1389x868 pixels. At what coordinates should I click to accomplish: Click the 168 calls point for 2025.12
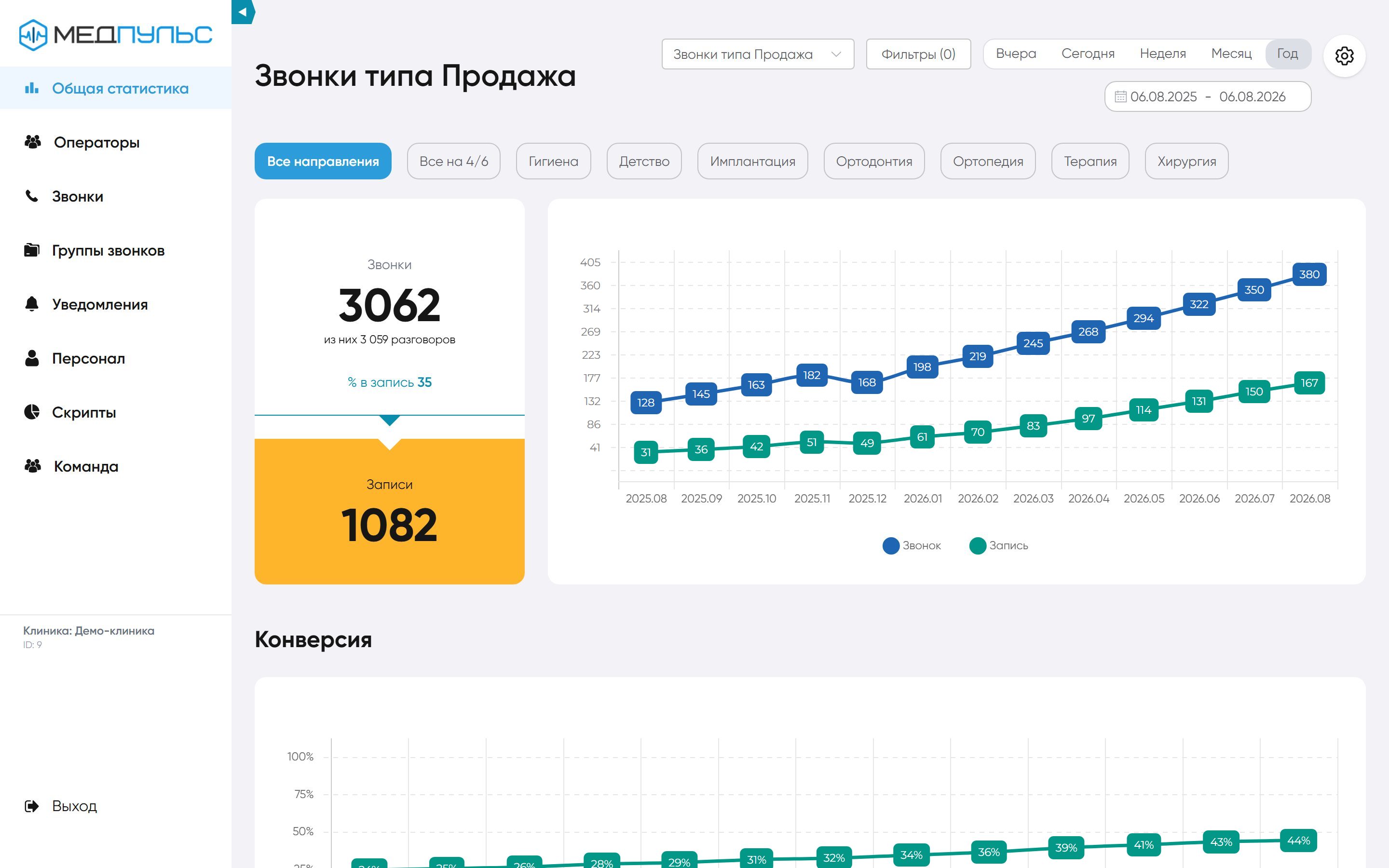click(867, 382)
